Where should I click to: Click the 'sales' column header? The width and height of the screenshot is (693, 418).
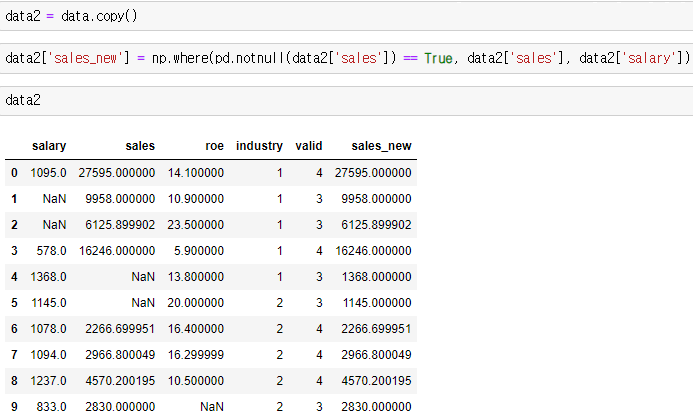[x=140, y=146]
